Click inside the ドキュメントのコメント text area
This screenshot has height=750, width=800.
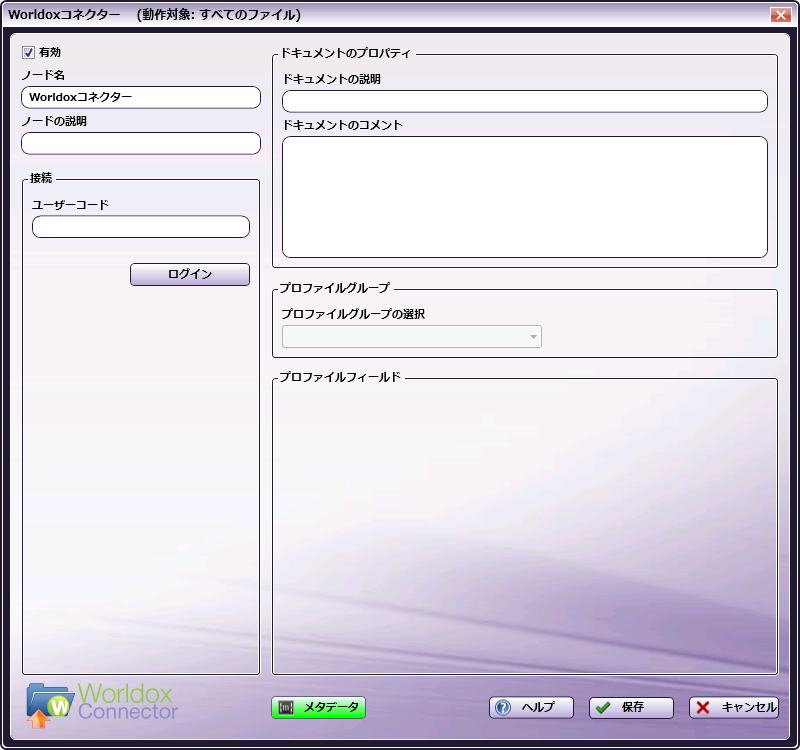pyautogui.click(x=524, y=197)
